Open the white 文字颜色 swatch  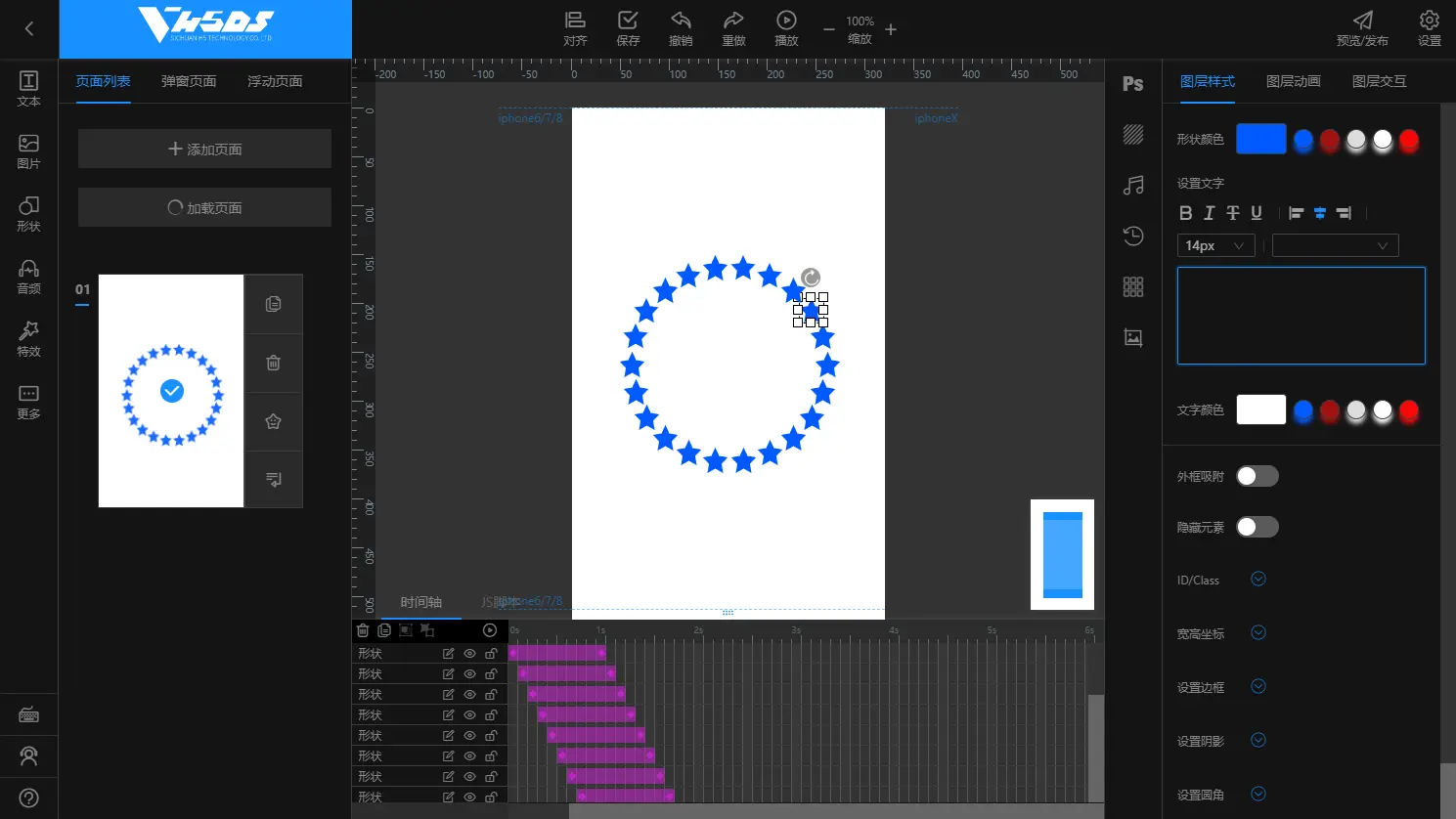click(x=1261, y=409)
